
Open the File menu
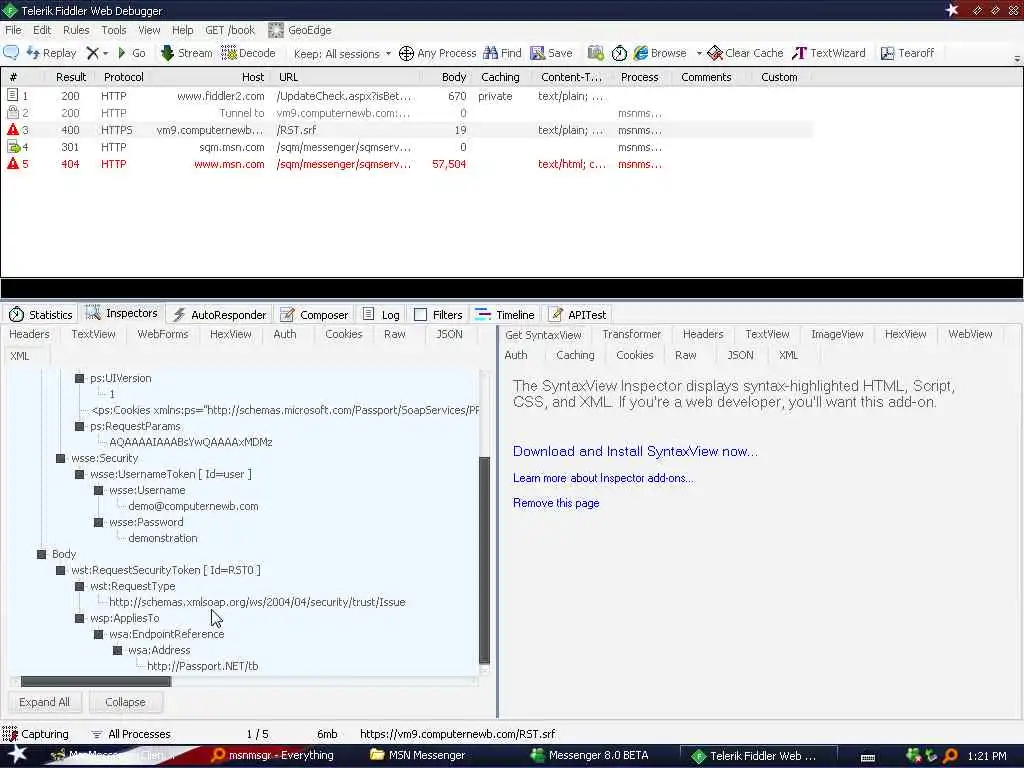tap(13, 30)
